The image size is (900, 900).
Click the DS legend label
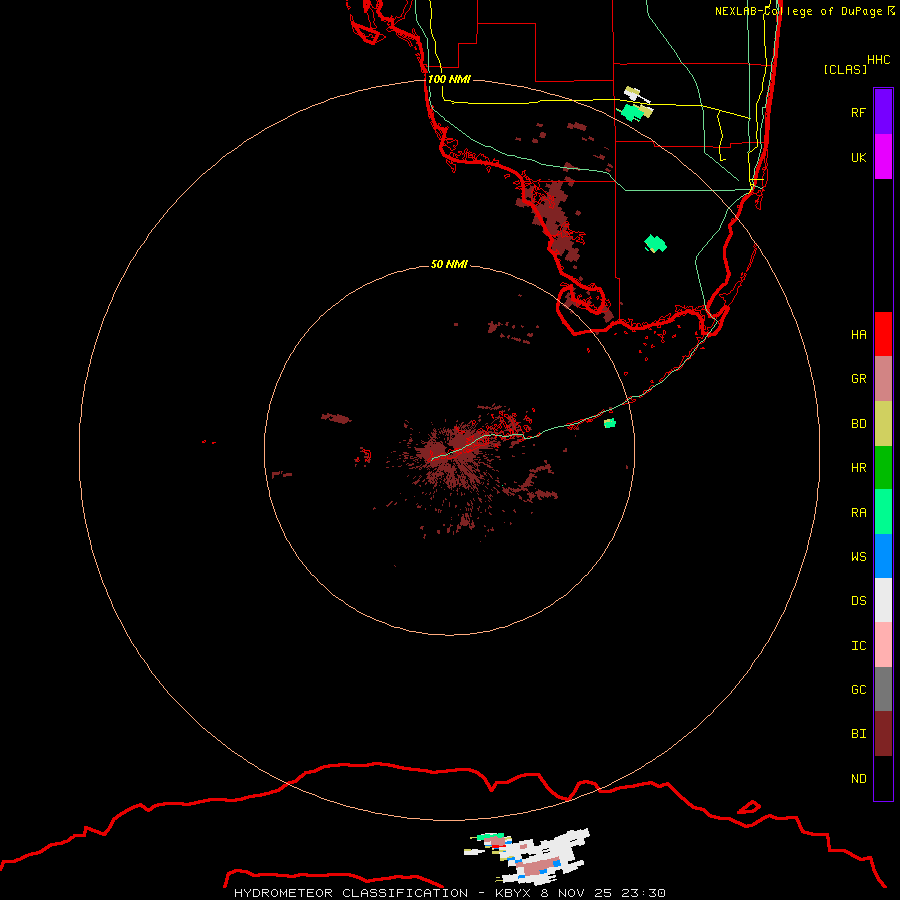pos(858,601)
